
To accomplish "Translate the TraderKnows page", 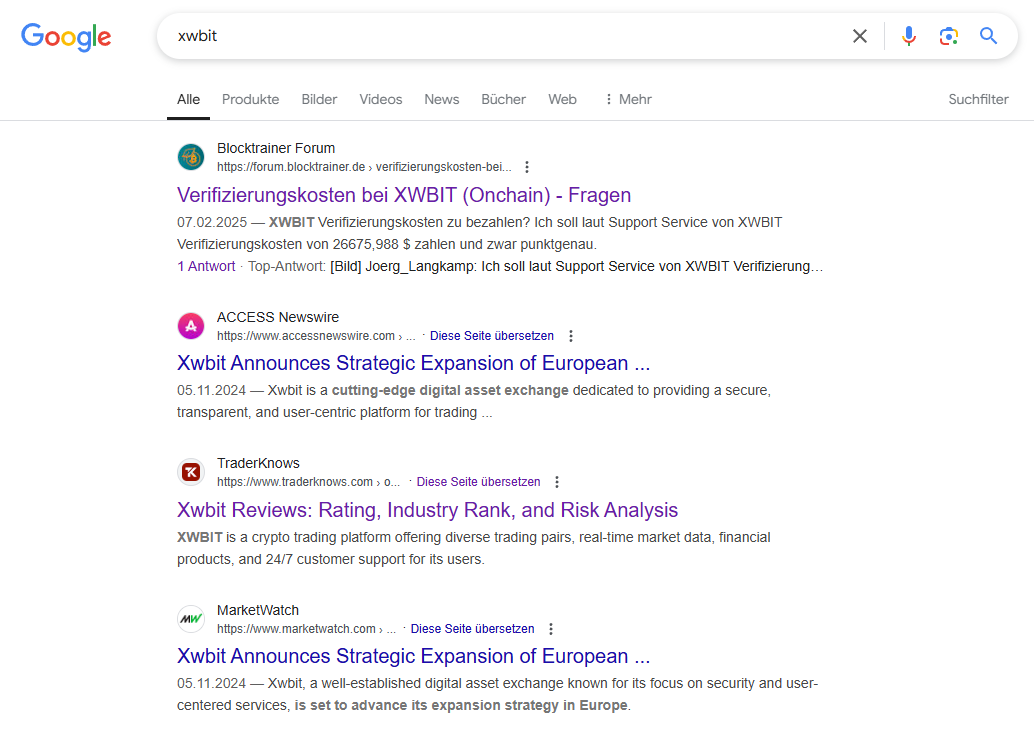I will 478,482.
